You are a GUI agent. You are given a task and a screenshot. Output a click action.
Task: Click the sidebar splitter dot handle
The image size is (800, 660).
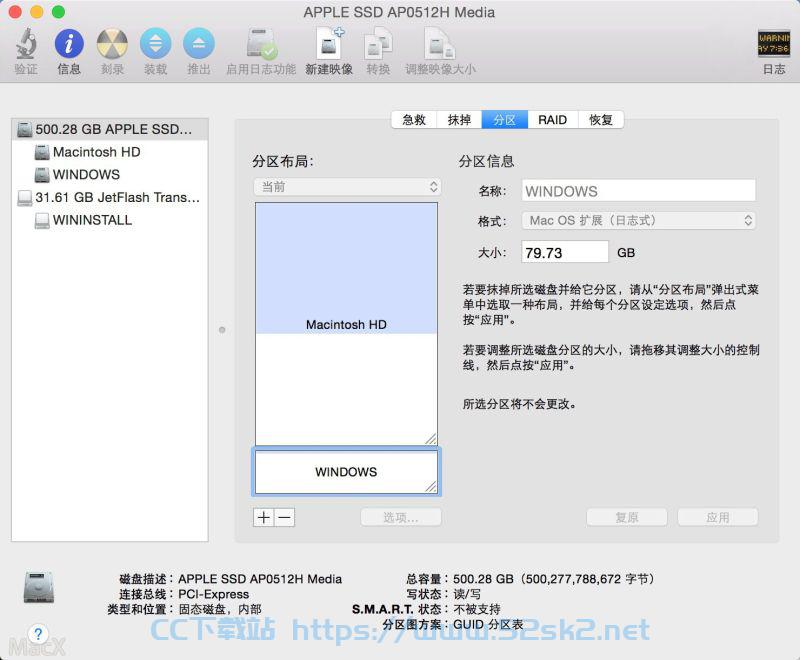222,330
